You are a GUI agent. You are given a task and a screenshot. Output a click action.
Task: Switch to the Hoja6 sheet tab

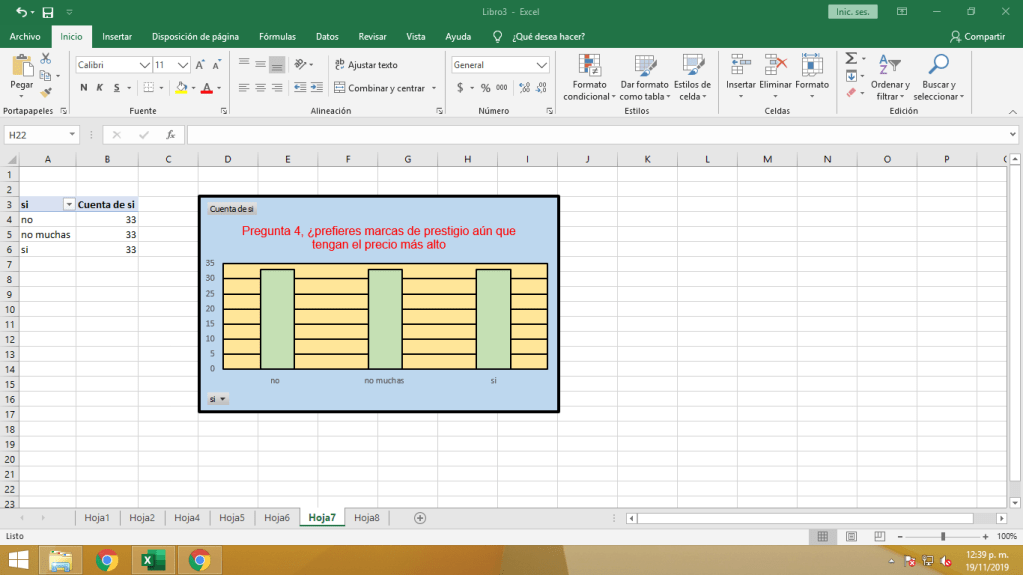pyautogui.click(x=276, y=518)
